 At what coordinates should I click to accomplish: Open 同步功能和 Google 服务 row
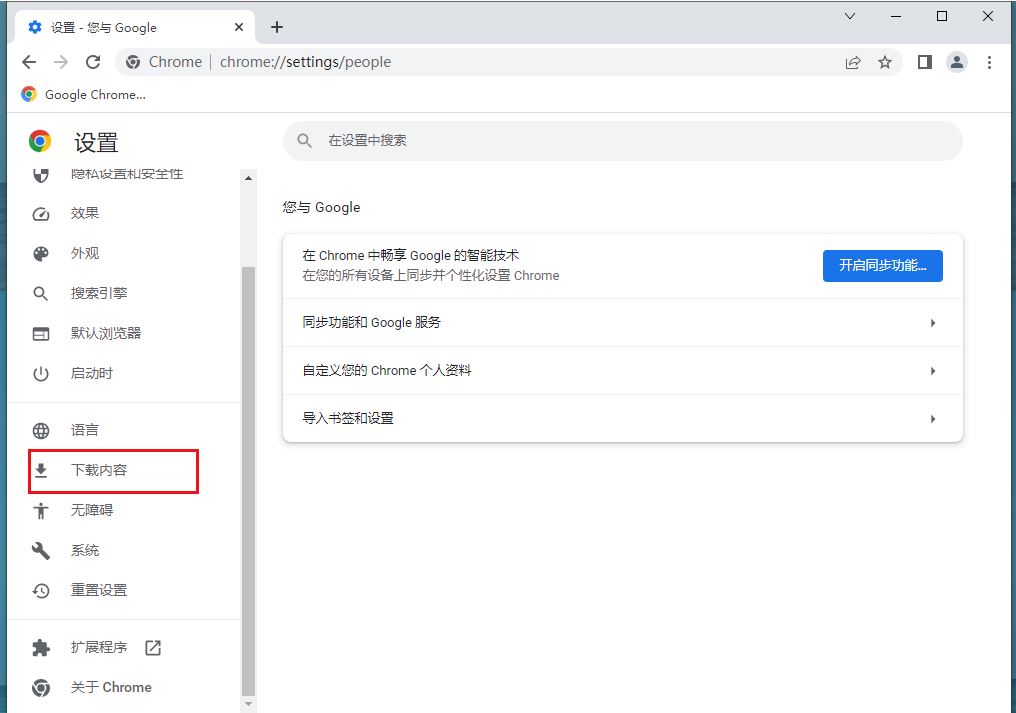pos(623,323)
